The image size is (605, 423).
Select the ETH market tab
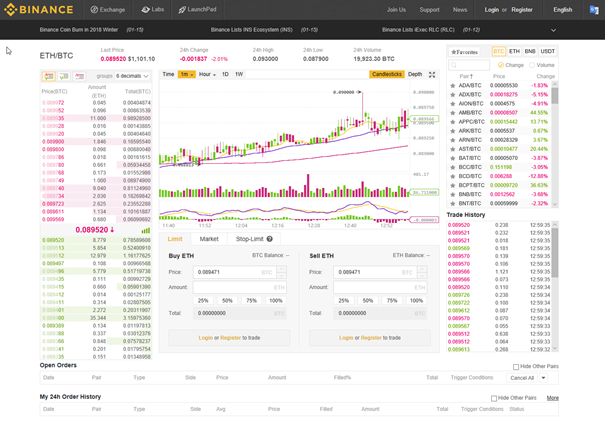point(514,51)
